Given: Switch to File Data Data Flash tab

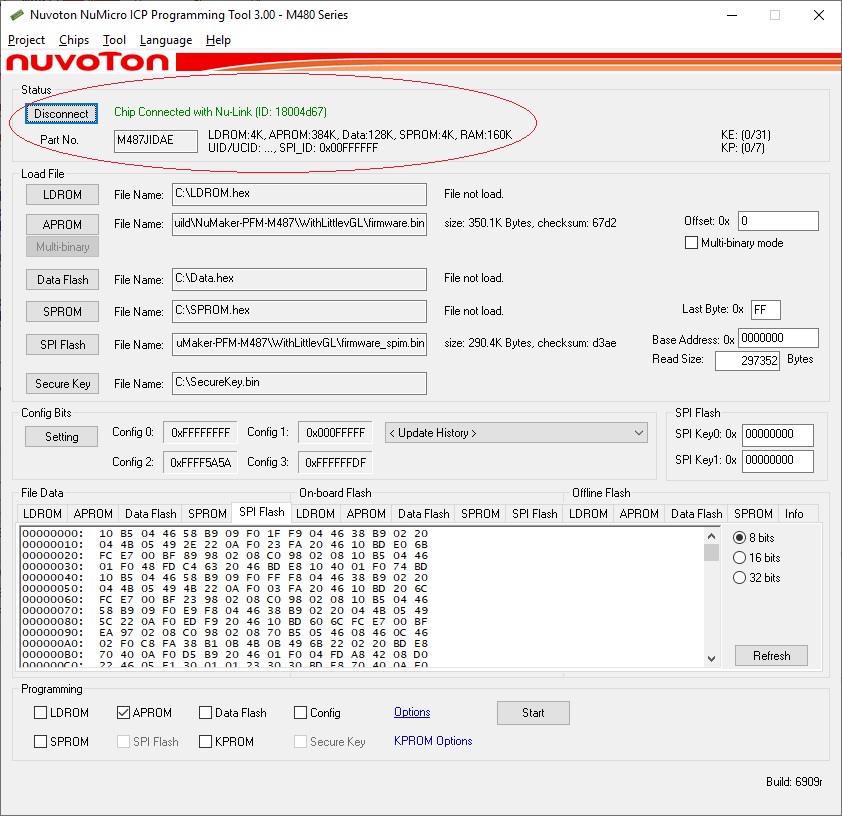Looking at the screenshot, I should click(x=150, y=514).
